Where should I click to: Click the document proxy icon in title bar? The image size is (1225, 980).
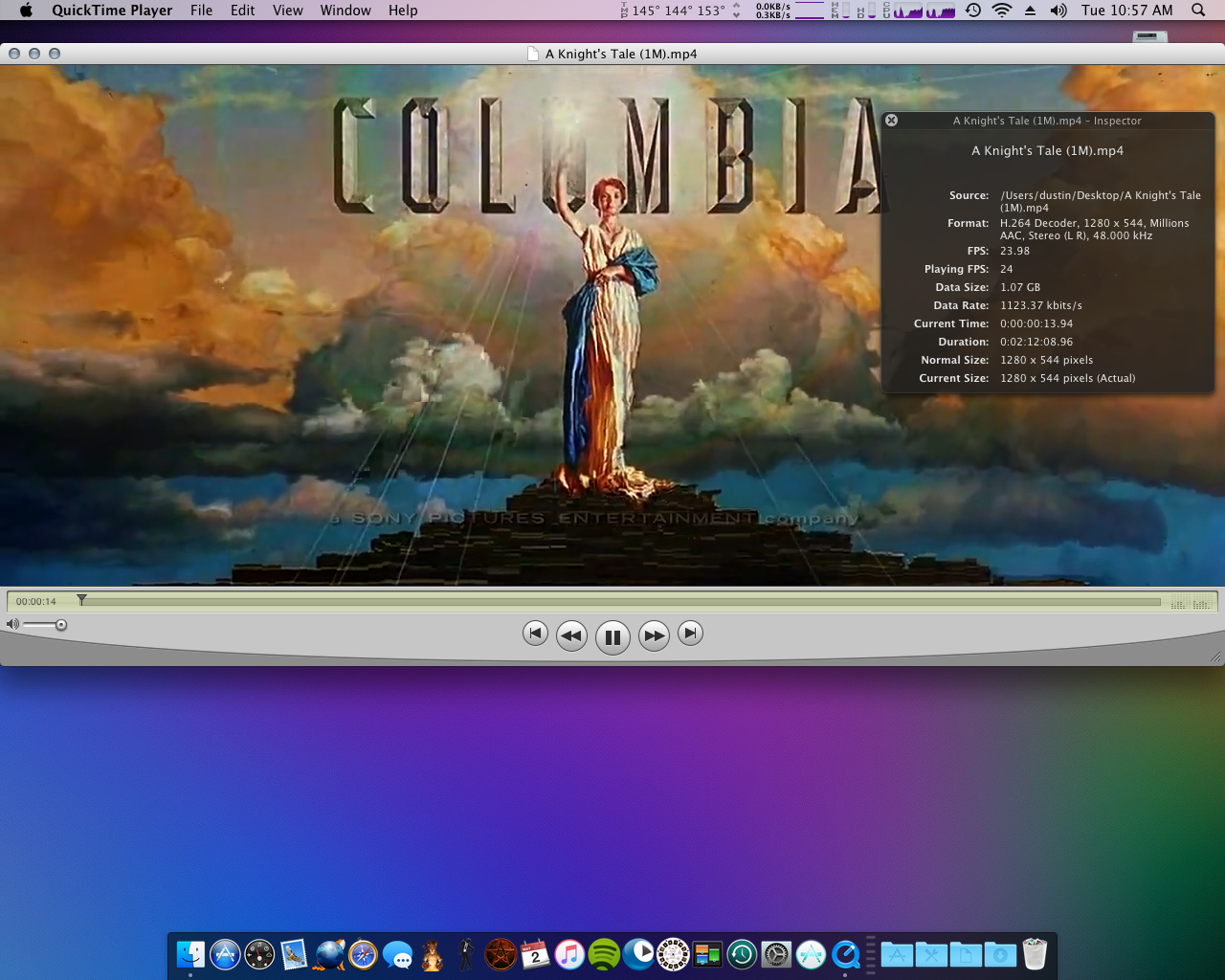click(533, 54)
